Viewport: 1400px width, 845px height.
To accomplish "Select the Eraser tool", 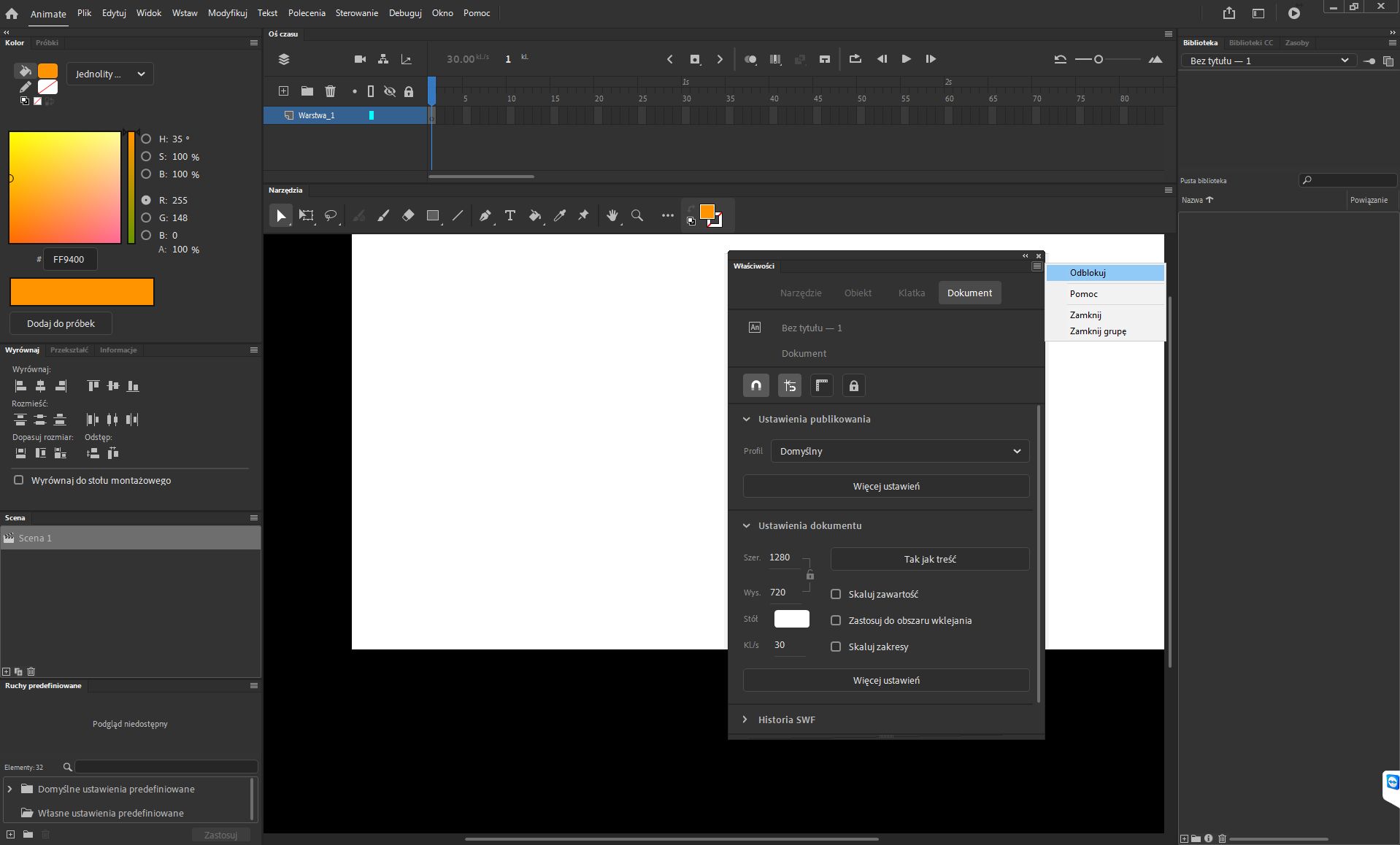I will (407, 215).
